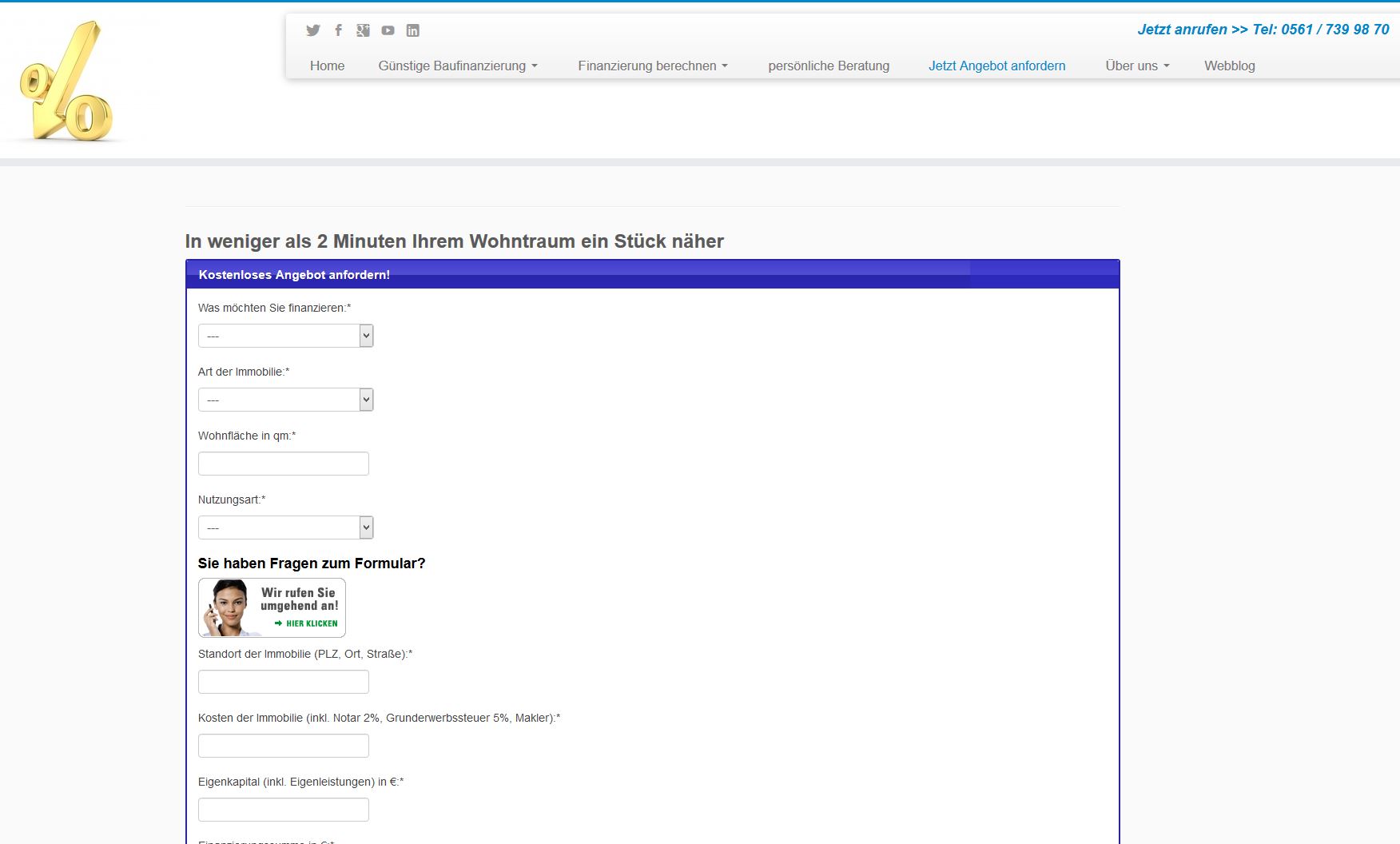Expand the Günstige Baufinanzierung menu
This screenshot has height=844, width=1400.
tap(457, 66)
